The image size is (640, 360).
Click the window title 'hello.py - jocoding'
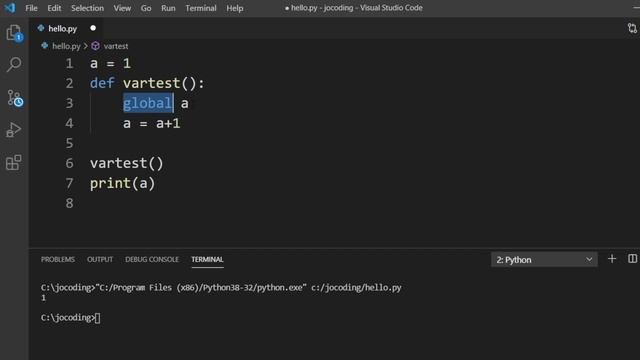(322, 8)
